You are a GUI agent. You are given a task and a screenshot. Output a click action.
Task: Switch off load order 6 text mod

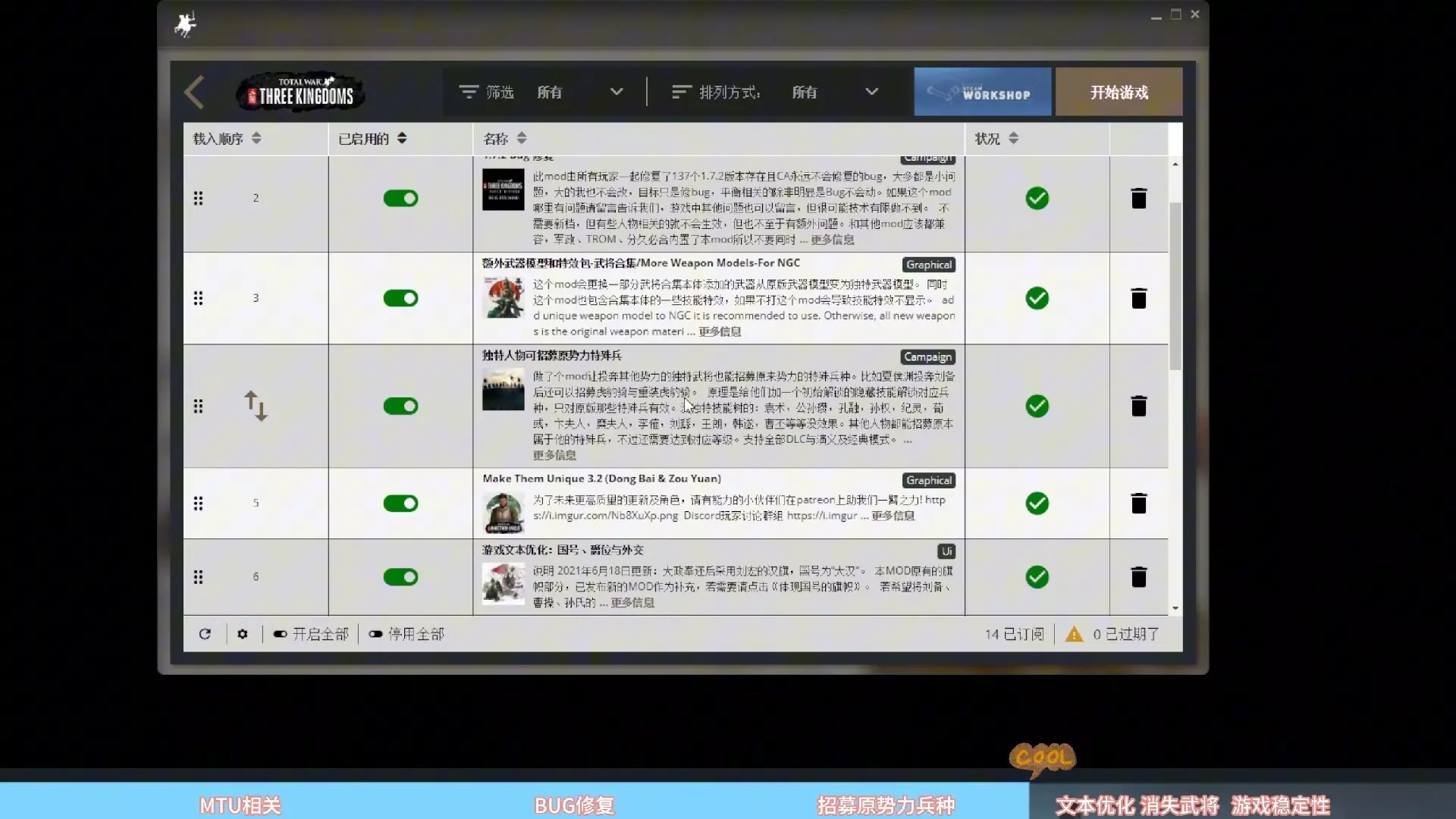coord(400,577)
